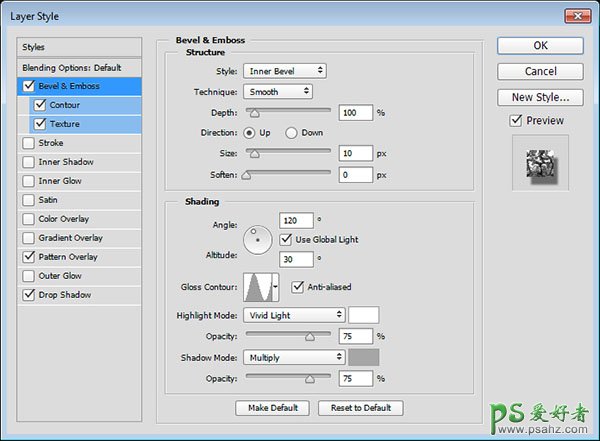600x441 pixels.
Task: Click the Size value input field
Action: (x=355, y=154)
